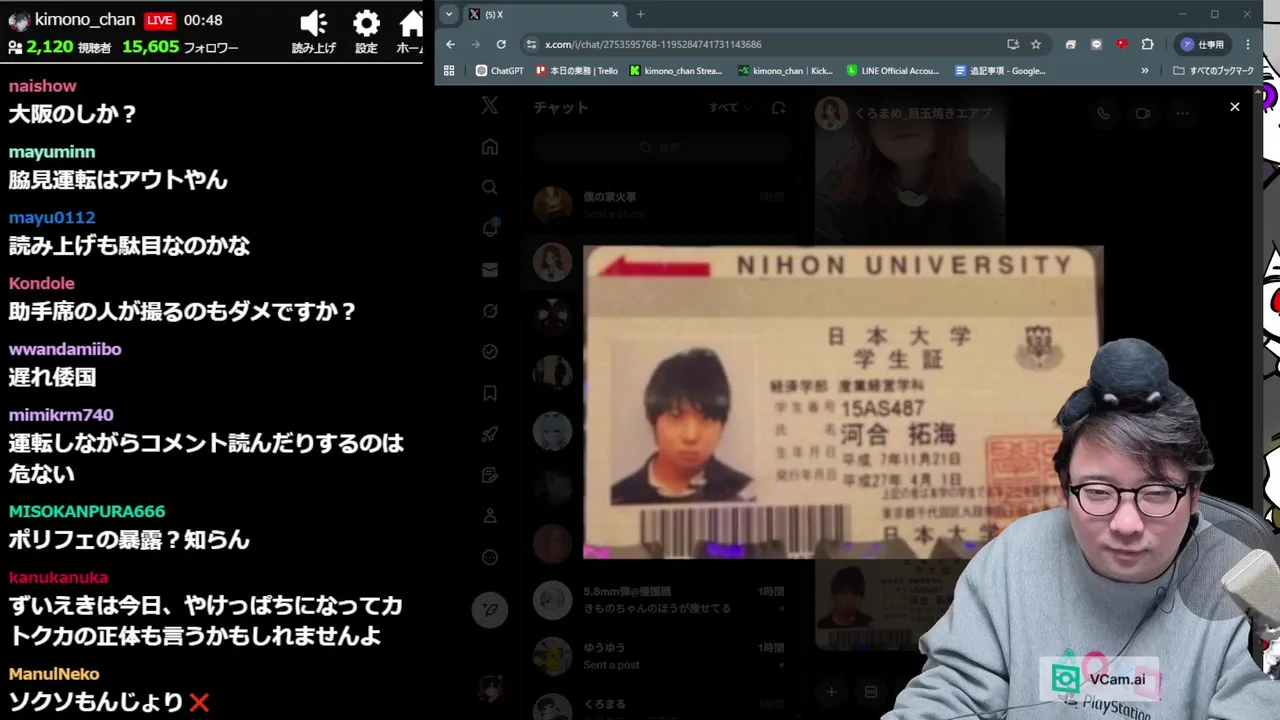Open X More circle icon
This screenshot has height=720, width=1280.
click(x=489, y=557)
